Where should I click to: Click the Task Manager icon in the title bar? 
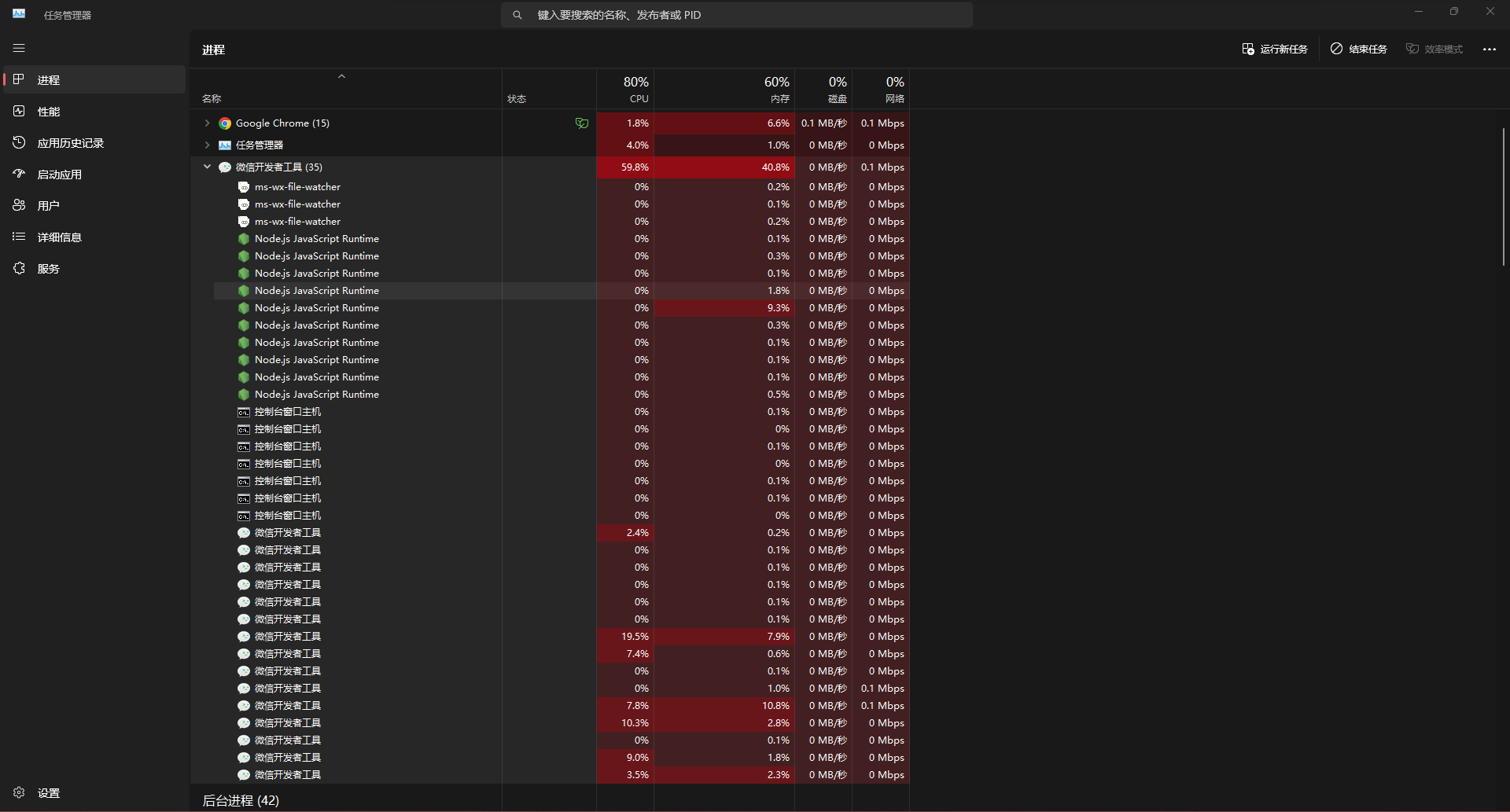[x=19, y=13]
